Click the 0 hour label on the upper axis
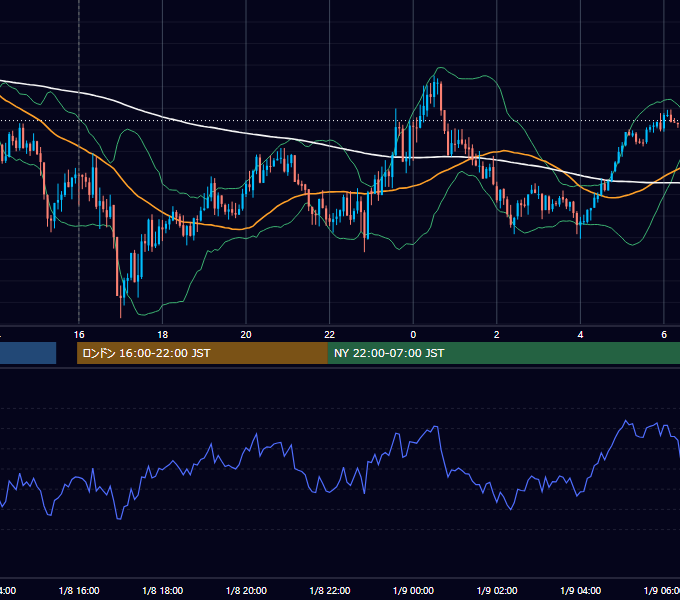680x600 pixels. click(x=413, y=335)
